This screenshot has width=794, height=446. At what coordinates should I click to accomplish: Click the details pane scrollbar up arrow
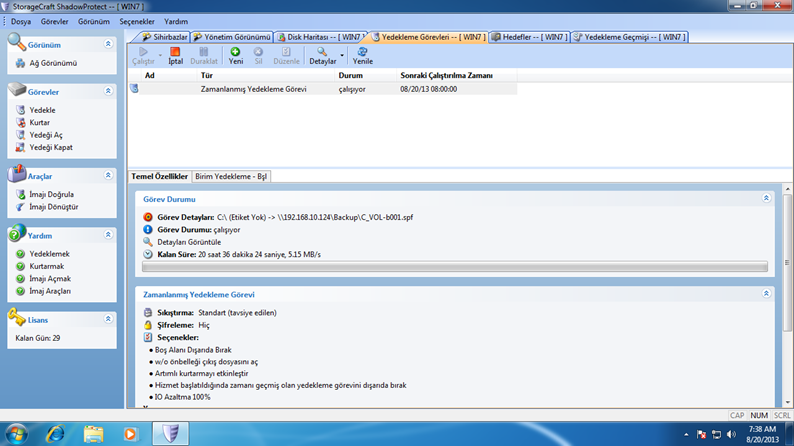[787, 189]
